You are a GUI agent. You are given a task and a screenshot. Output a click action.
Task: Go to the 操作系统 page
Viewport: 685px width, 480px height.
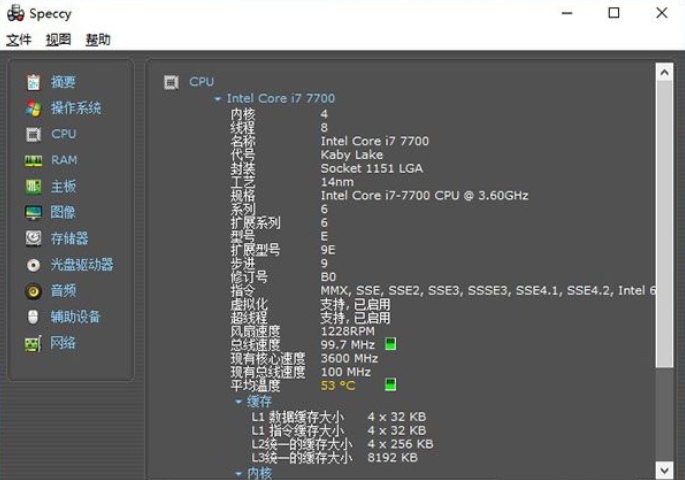pos(76,108)
